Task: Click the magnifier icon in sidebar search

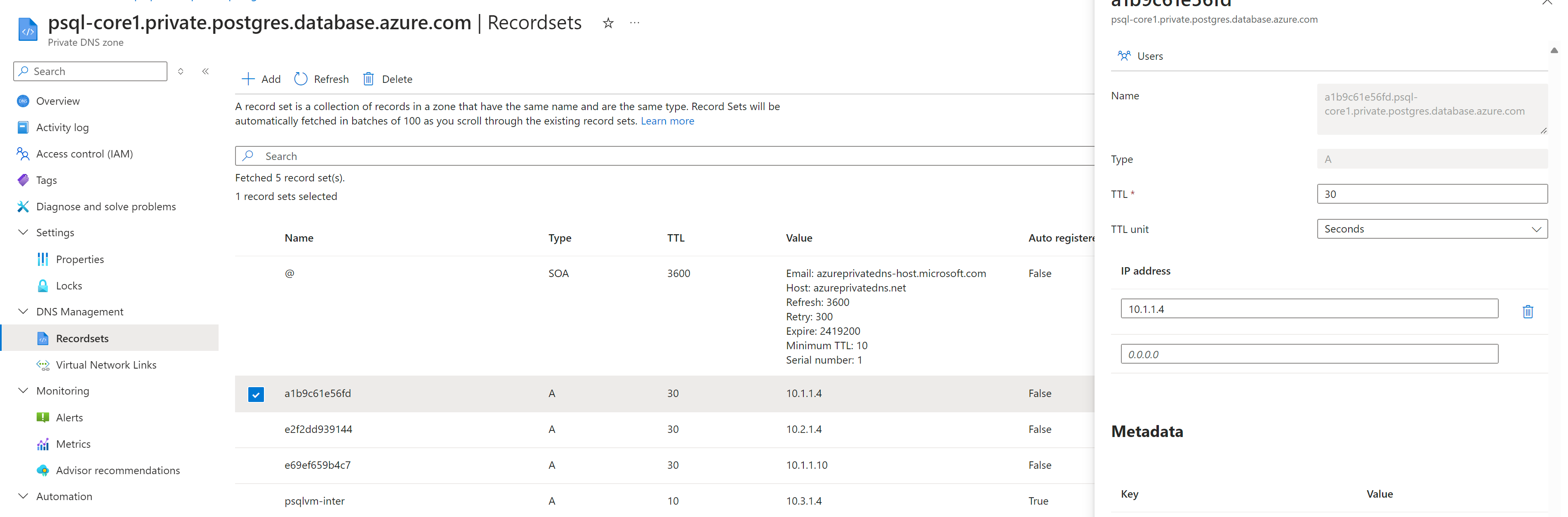Action: [x=23, y=71]
